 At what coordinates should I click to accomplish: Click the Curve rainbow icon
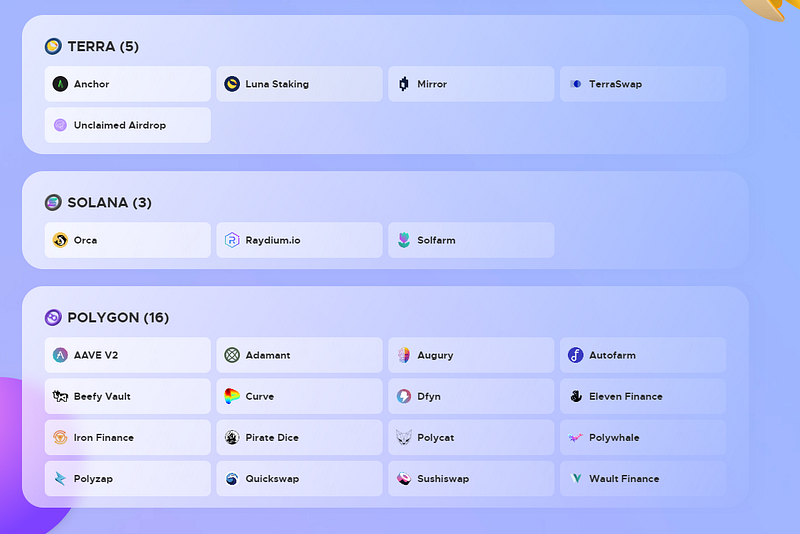click(x=232, y=396)
